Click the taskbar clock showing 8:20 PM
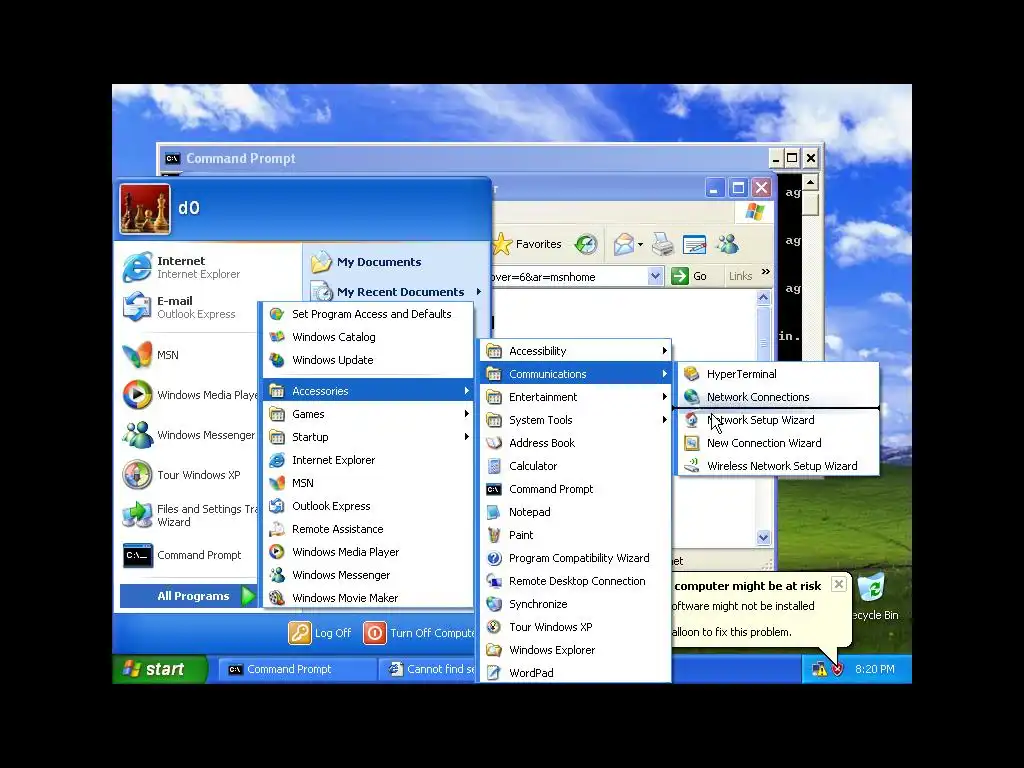This screenshot has width=1024, height=768. 874,669
